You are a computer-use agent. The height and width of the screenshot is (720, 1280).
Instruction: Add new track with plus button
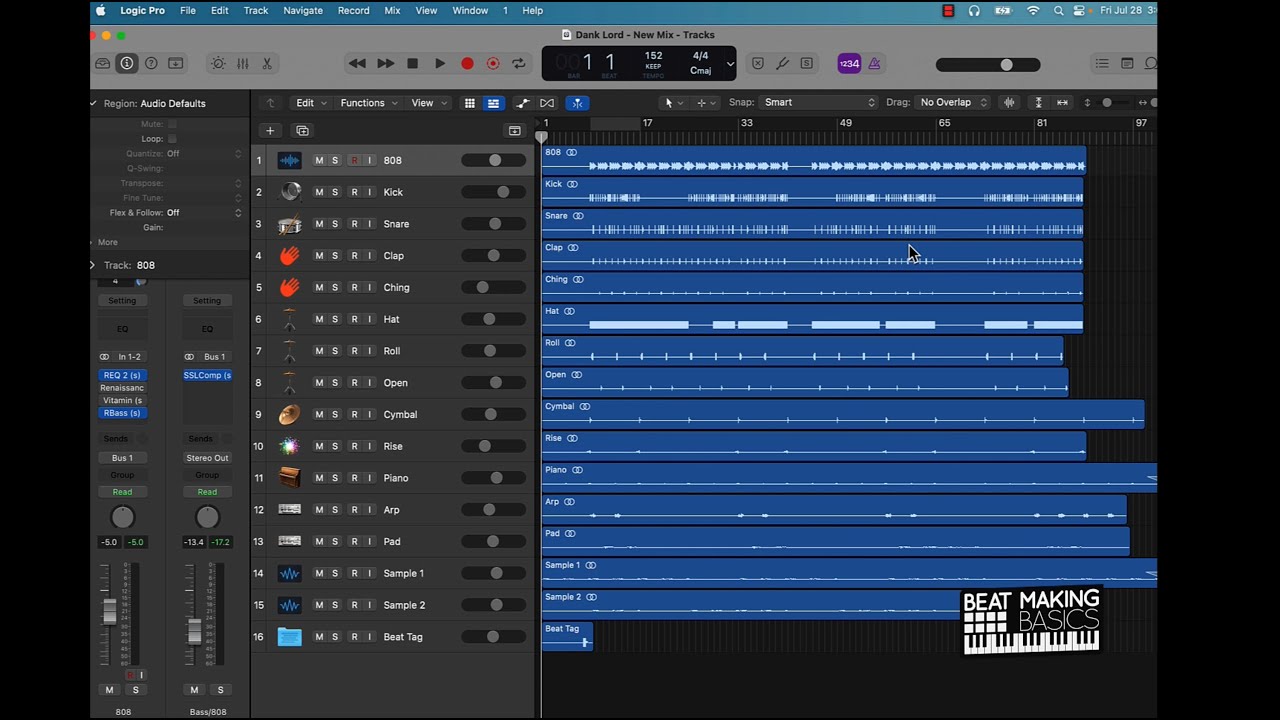(x=270, y=130)
